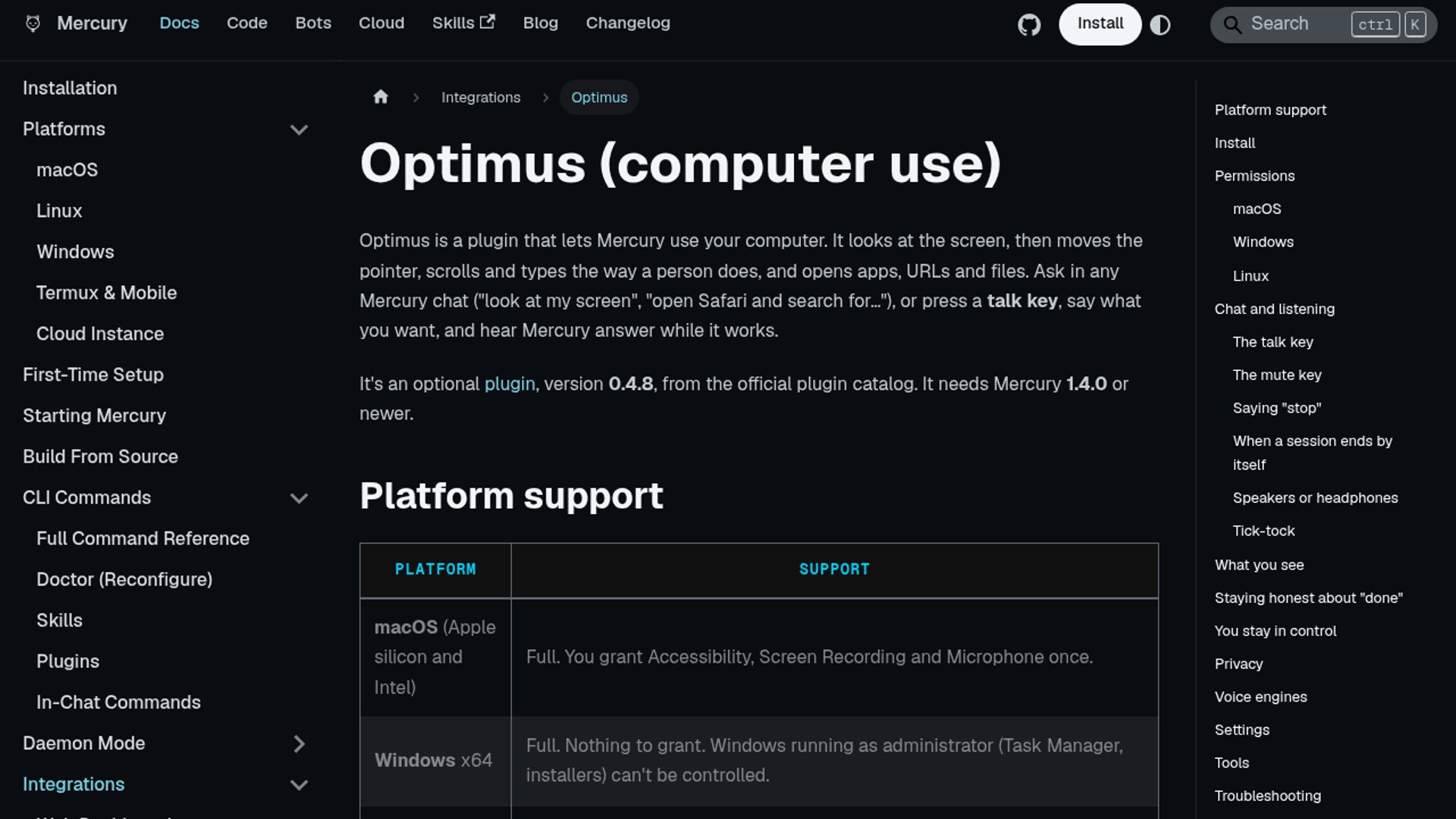The width and height of the screenshot is (1456, 819).
Task: Jump to Saying "stop" section
Action: pos(1277,408)
